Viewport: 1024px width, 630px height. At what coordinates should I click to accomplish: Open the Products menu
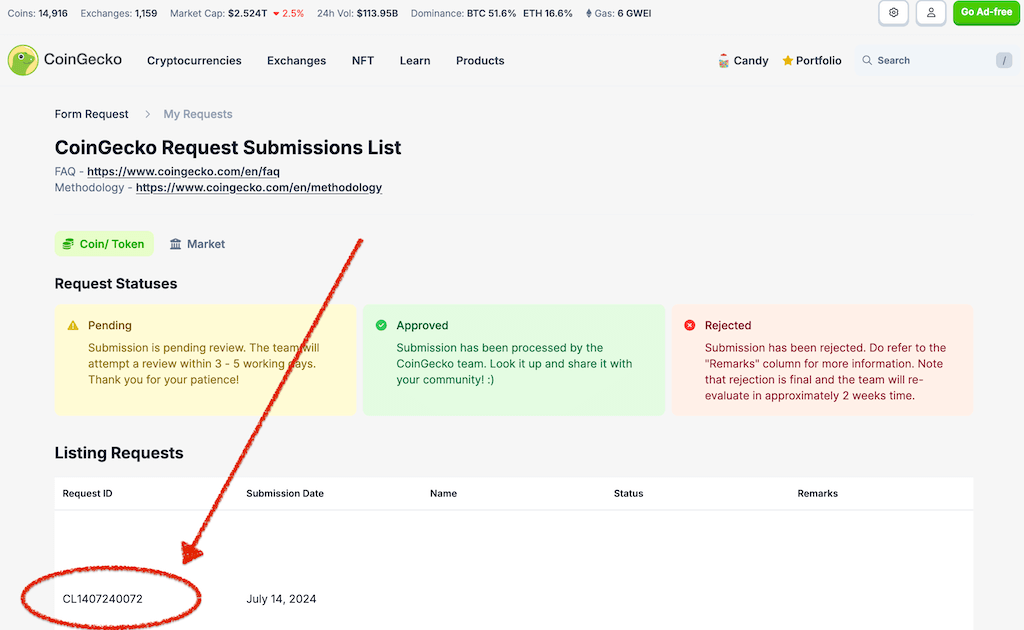point(480,61)
